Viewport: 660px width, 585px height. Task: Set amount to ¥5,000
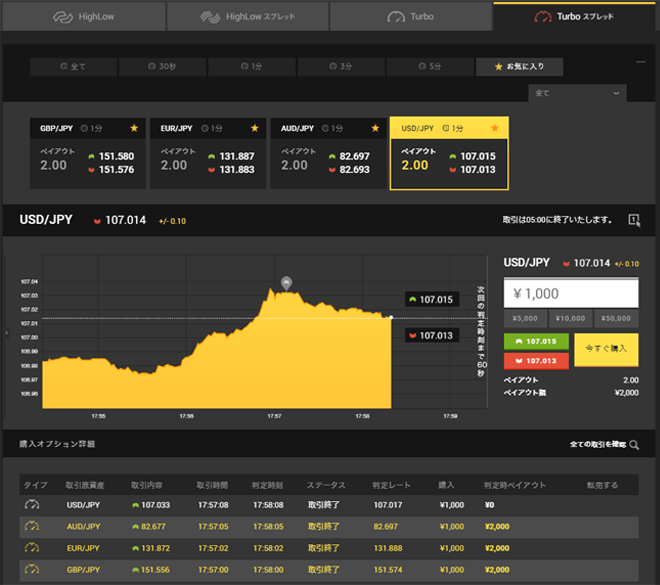[x=525, y=319]
